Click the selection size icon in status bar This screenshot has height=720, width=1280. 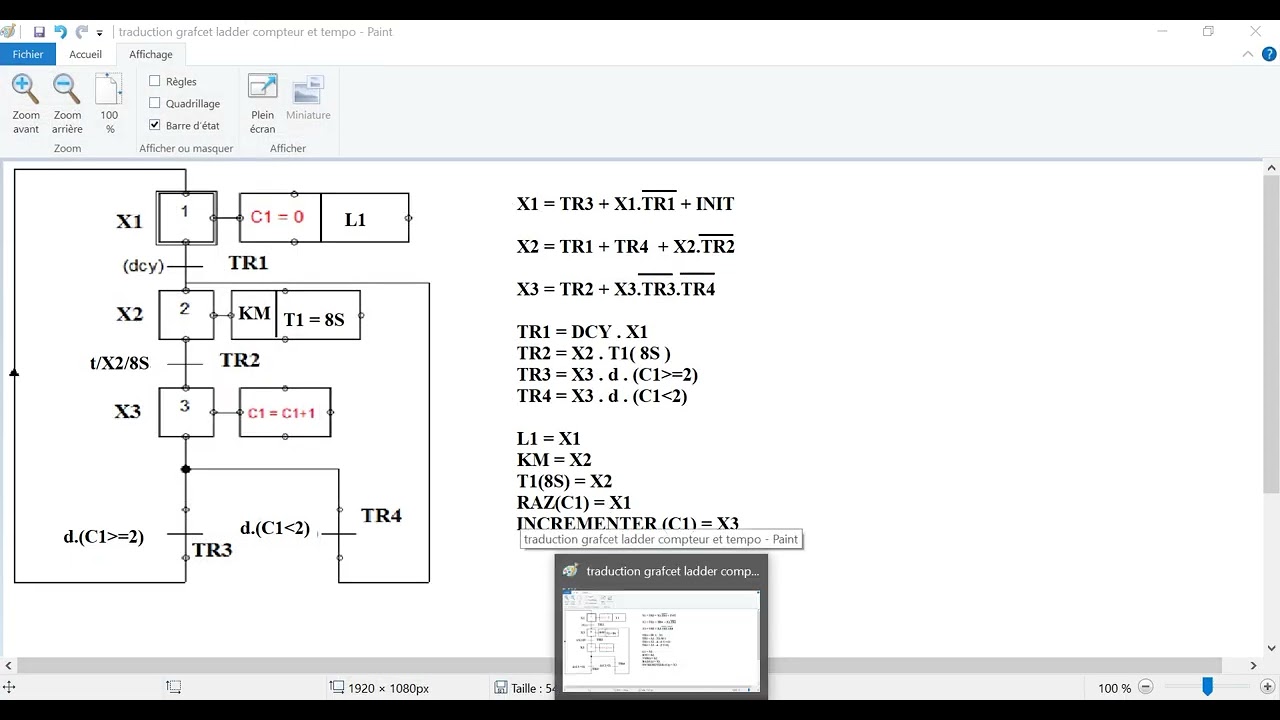(x=173, y=687)
